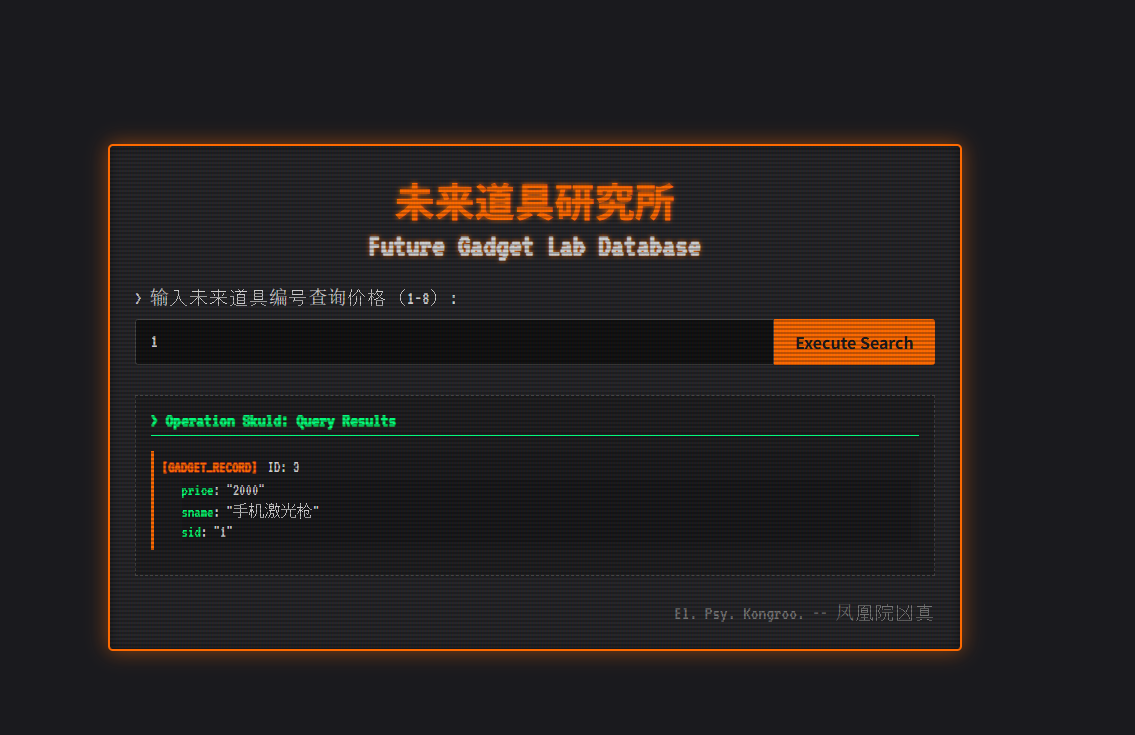Click the "Future Gadget Lab Database" subtitle
This screenshot has height=735, width=1135.
coord(534,247)
